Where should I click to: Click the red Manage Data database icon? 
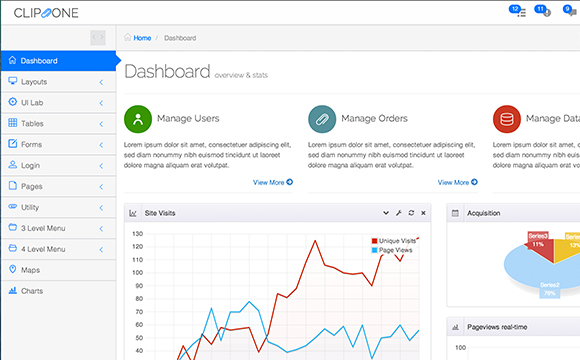(507, 119)
